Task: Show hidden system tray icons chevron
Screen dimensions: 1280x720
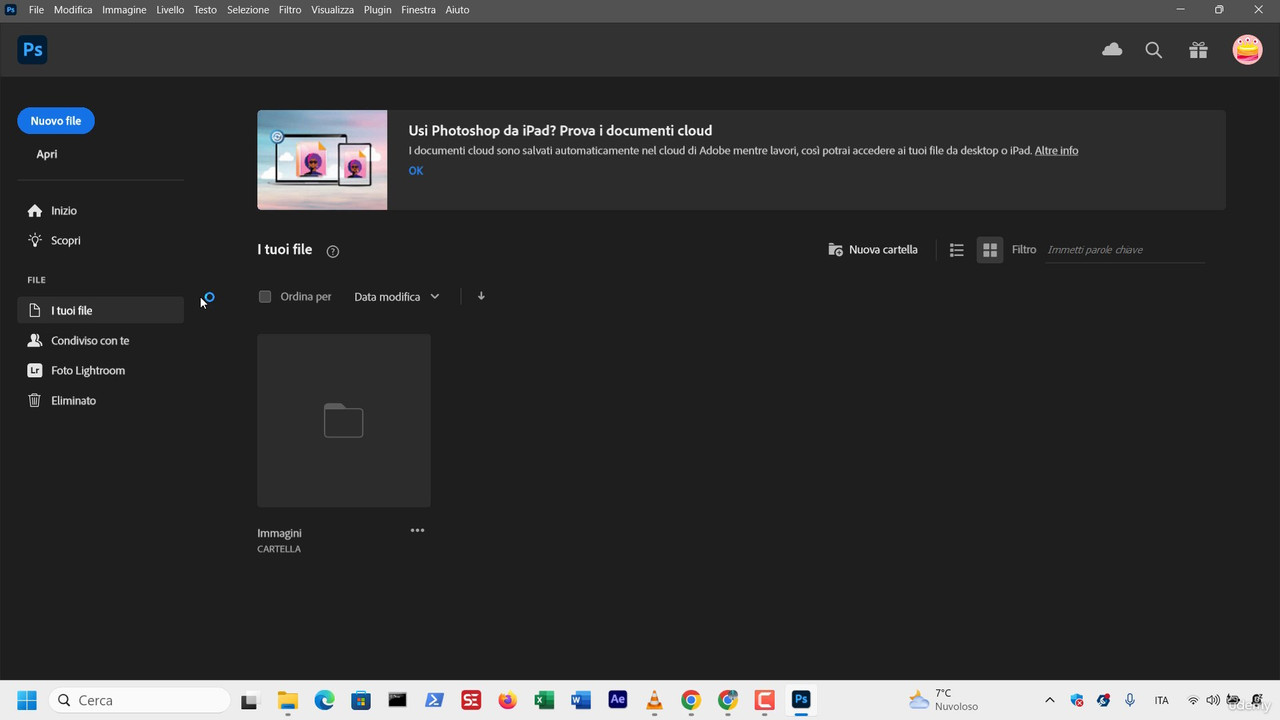Action: click(x=1049, y=700)
